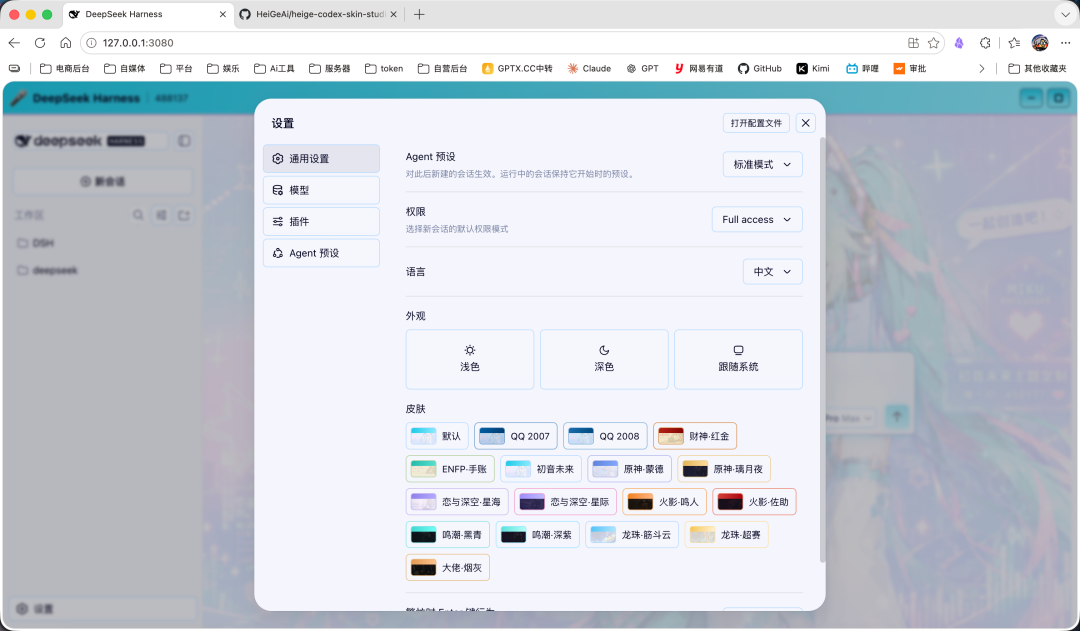Click the 打开配置文件 button
The height and width of the screenshot is (631, 1080).
click(756, 123)
